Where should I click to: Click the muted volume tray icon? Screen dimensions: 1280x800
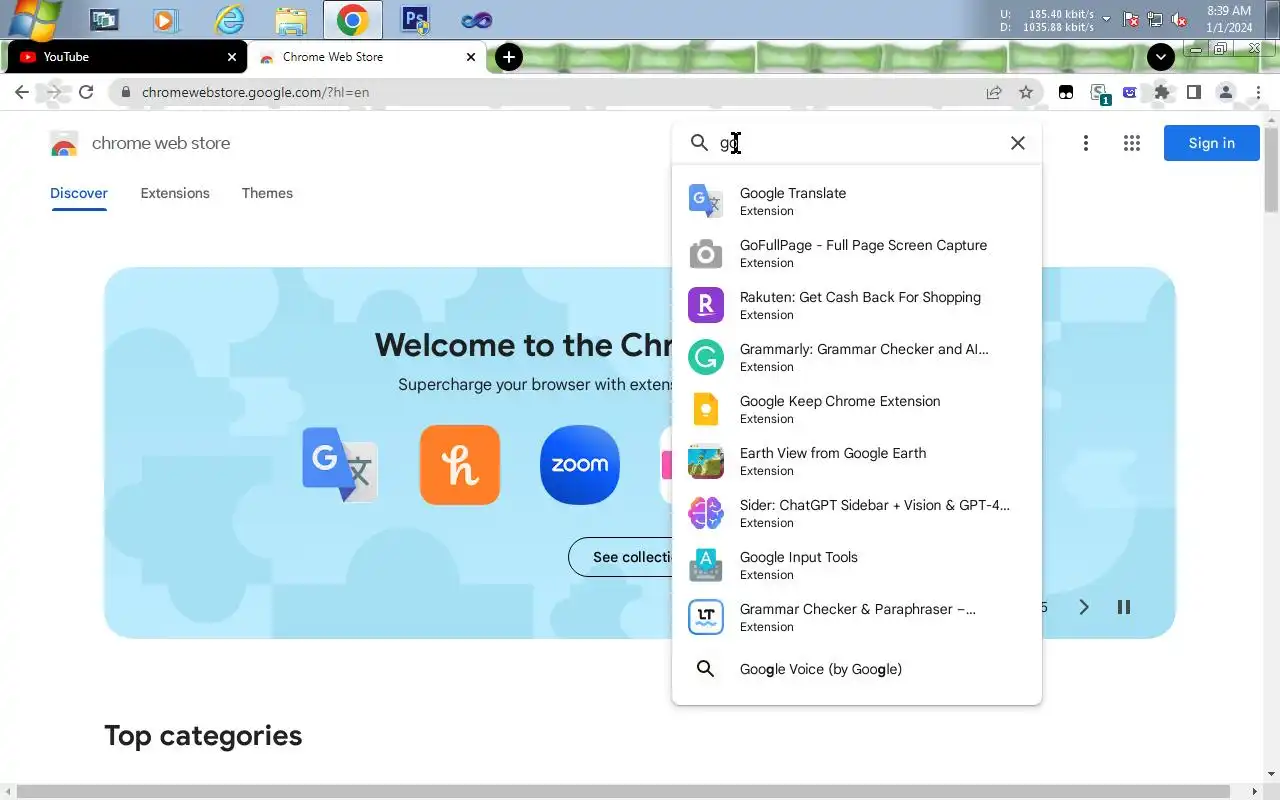1180,19
